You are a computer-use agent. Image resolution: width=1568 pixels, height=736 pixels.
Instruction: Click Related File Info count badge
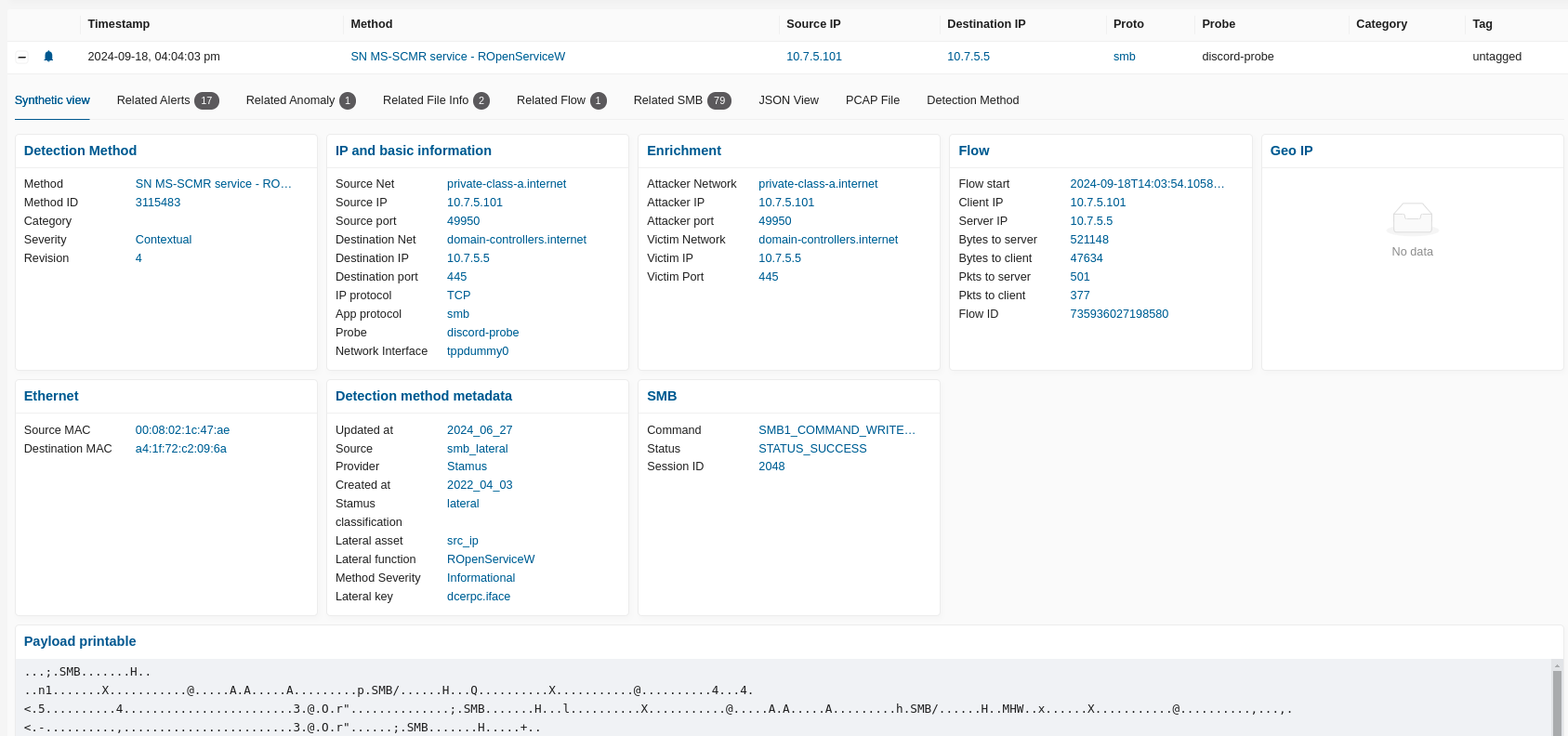tap(481, 100)
